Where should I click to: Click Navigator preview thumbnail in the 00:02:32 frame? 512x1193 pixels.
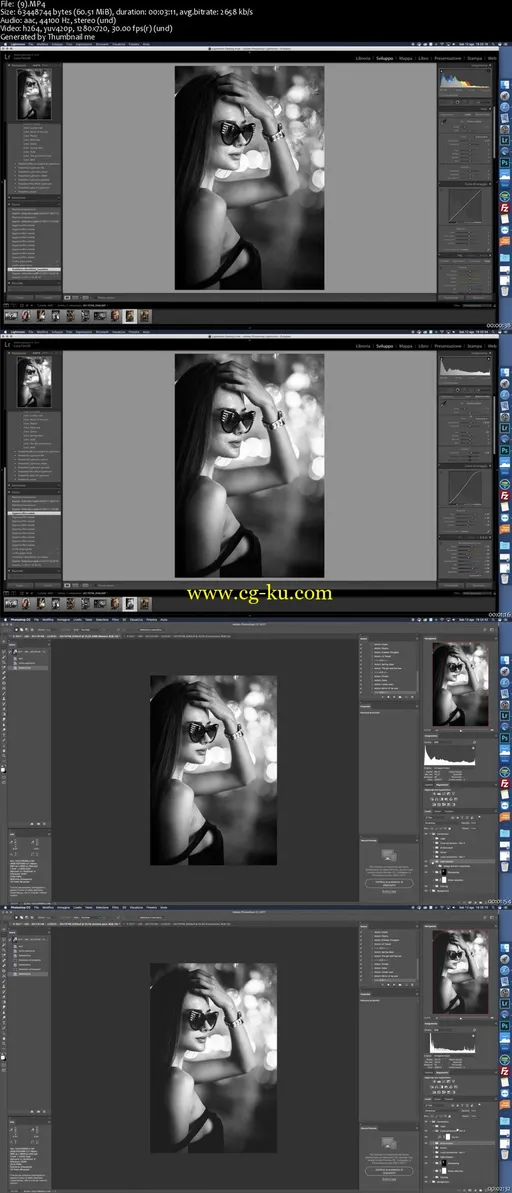[460, 972]
